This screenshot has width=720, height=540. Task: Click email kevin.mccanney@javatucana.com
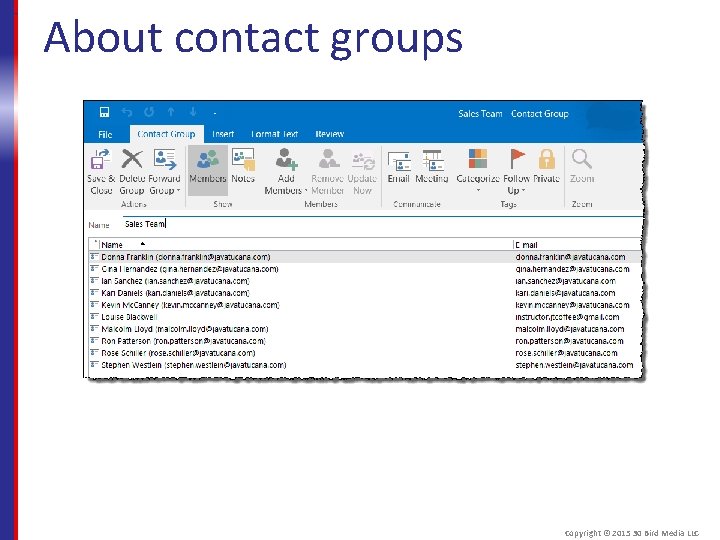tap(572, 305)
